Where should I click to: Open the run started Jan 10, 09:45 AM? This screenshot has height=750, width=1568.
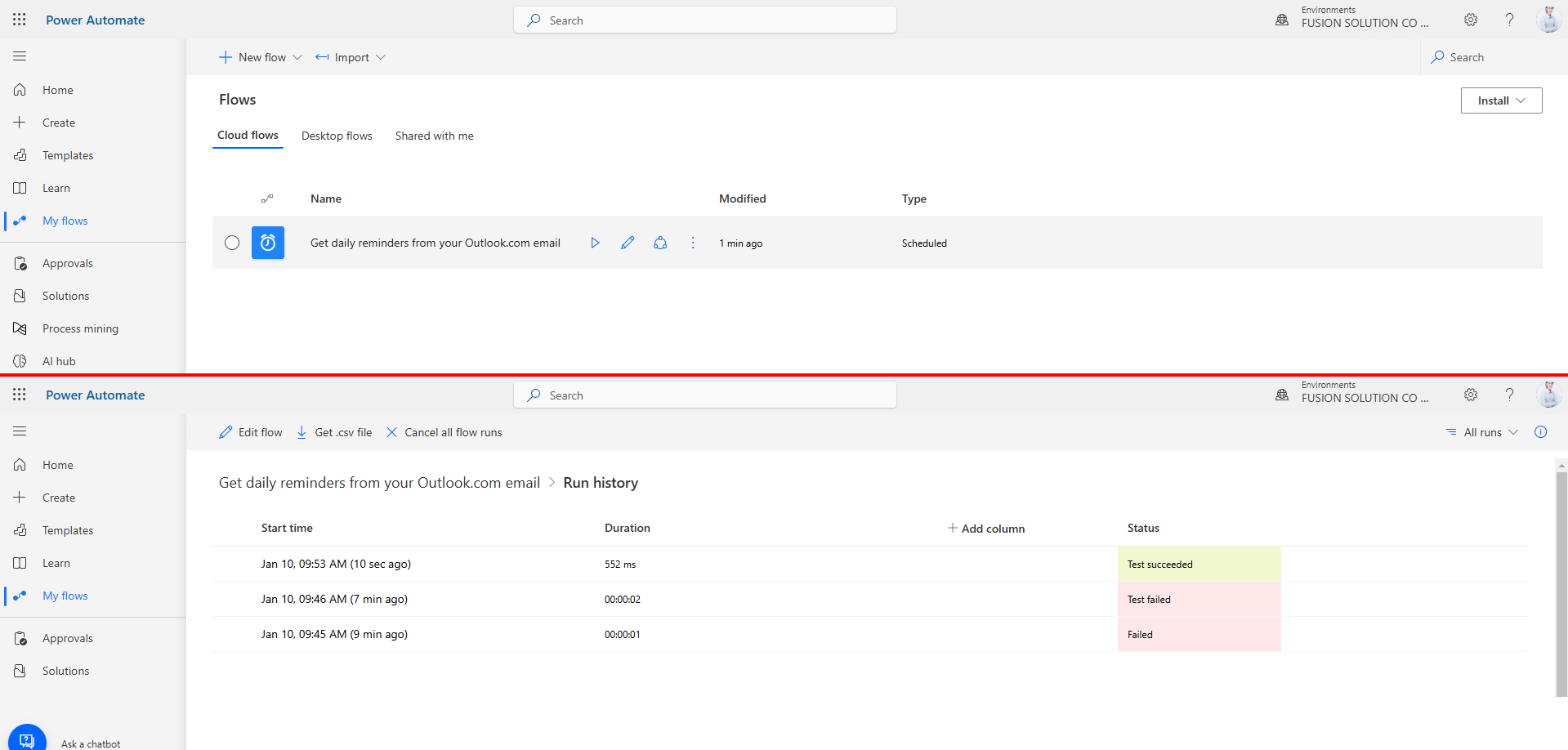pyautogui.click(x=334, y=634)
